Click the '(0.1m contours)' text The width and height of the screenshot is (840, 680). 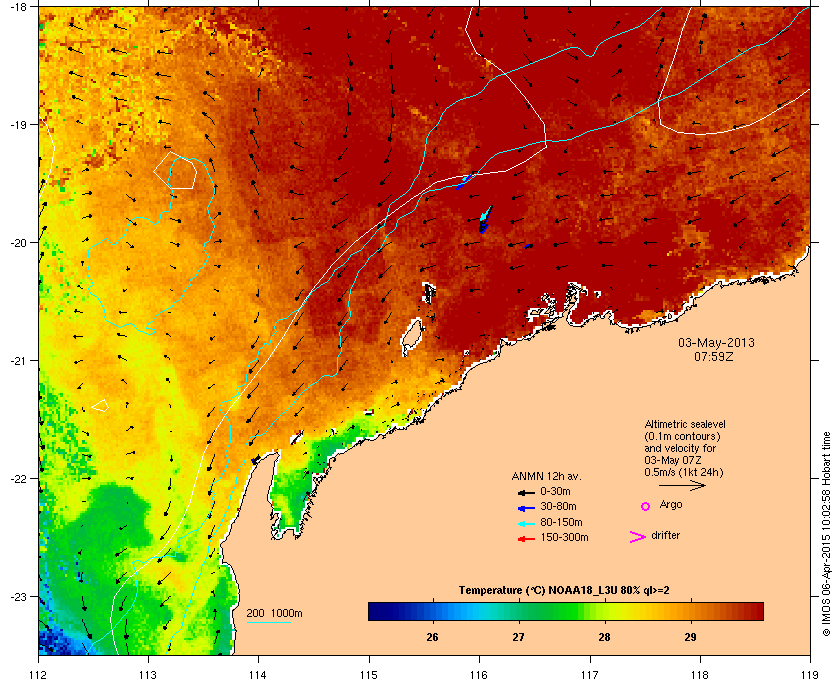coord(682,436)
